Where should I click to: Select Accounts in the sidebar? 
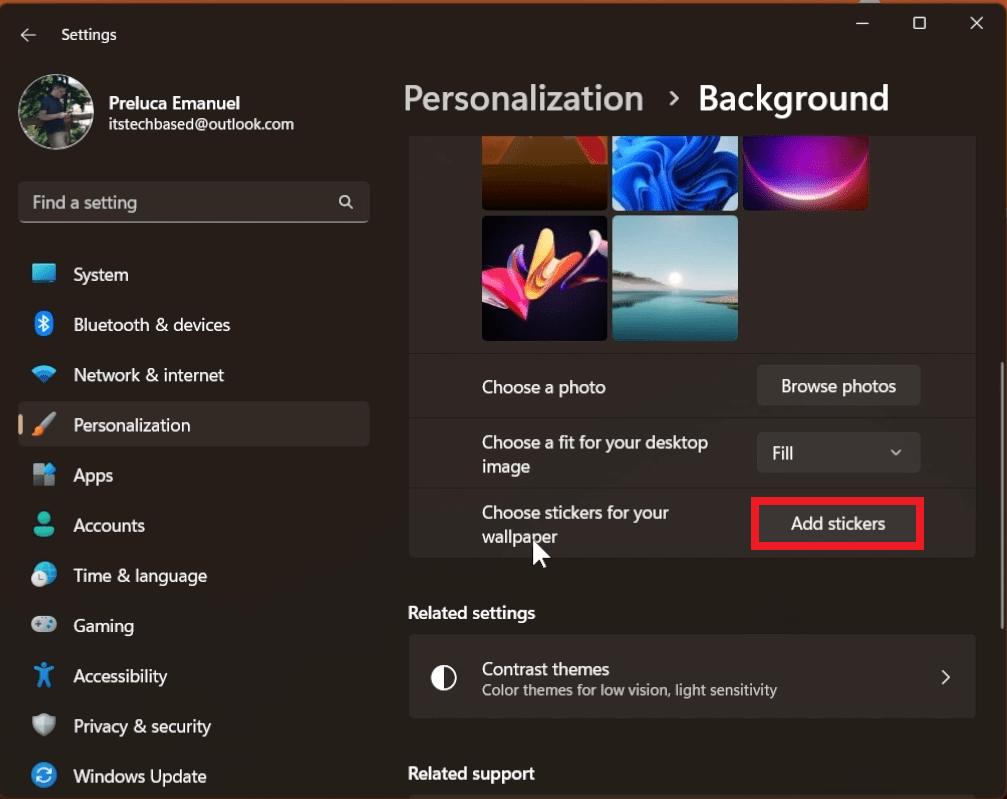(109, 525)
